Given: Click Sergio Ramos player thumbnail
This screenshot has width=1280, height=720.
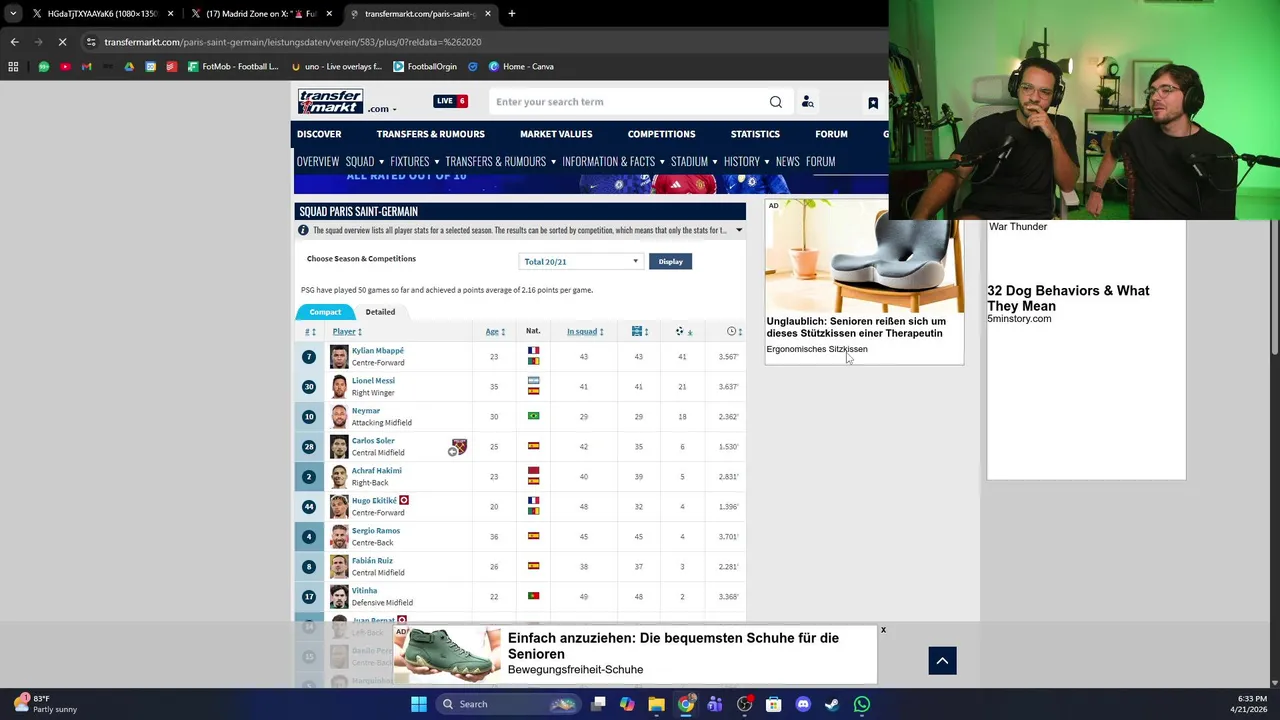Looking at the screenshot, I should (339, 537).
